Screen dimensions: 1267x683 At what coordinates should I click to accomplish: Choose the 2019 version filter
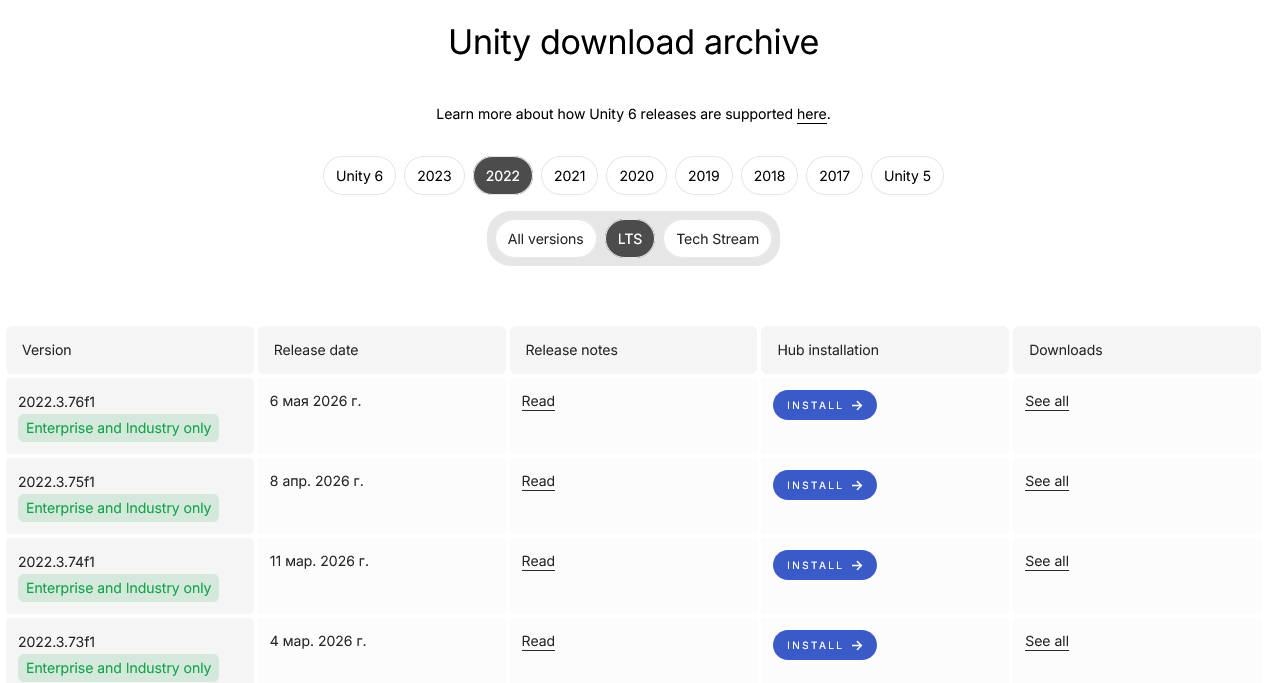pyautogui.click(x=703, y=176)
